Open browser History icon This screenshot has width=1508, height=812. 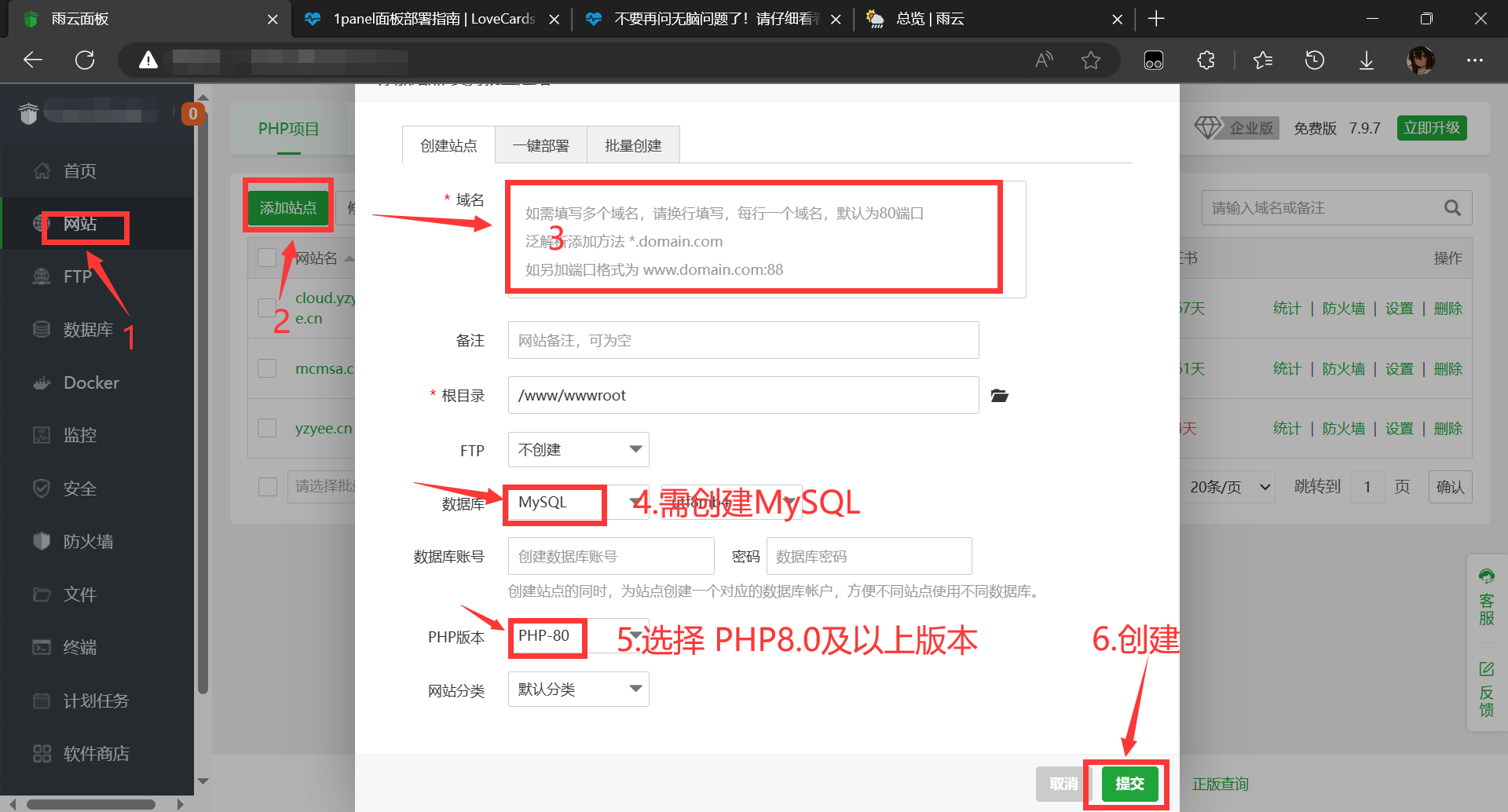(1314, 60)
